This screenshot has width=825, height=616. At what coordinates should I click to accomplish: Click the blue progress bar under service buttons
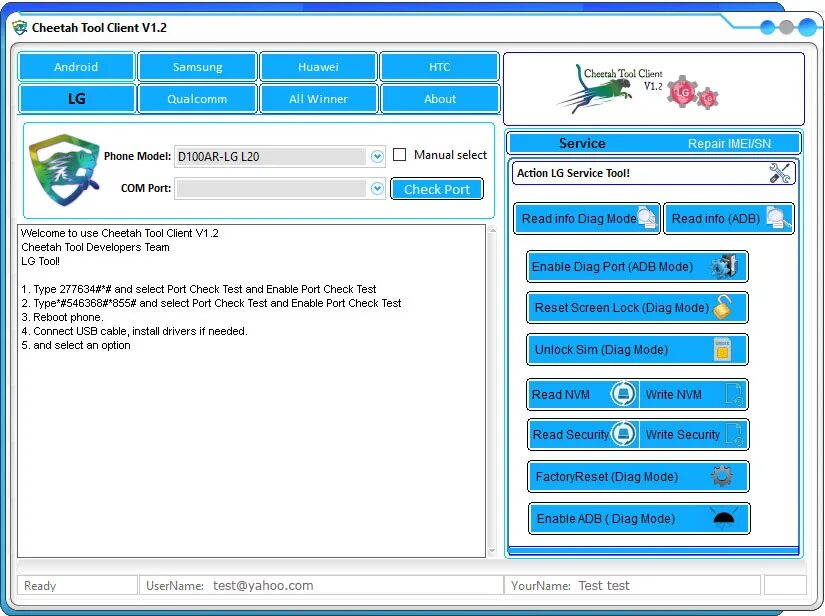[x=653, y=551]
